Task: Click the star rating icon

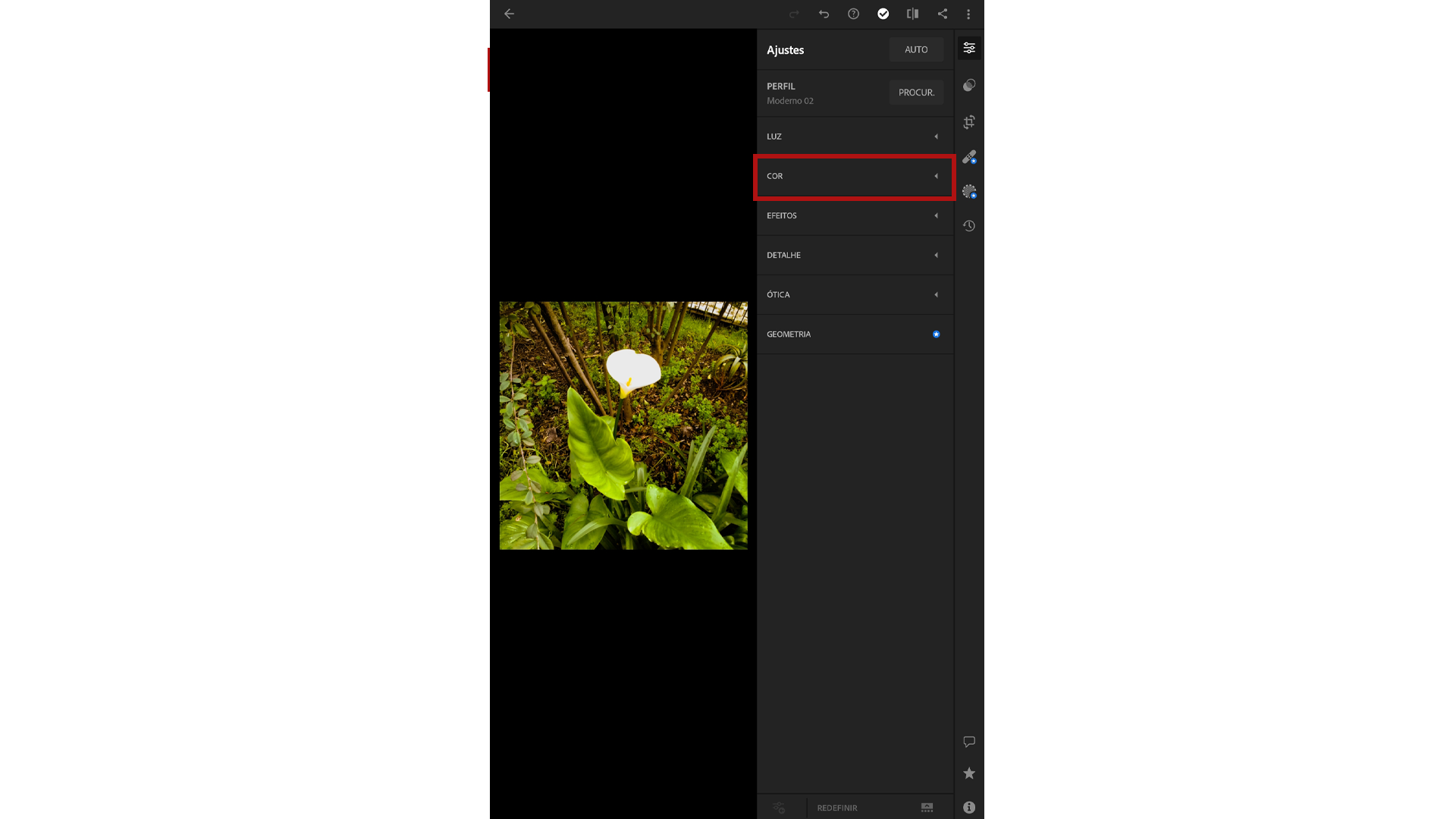Action: tap(969, 773)
